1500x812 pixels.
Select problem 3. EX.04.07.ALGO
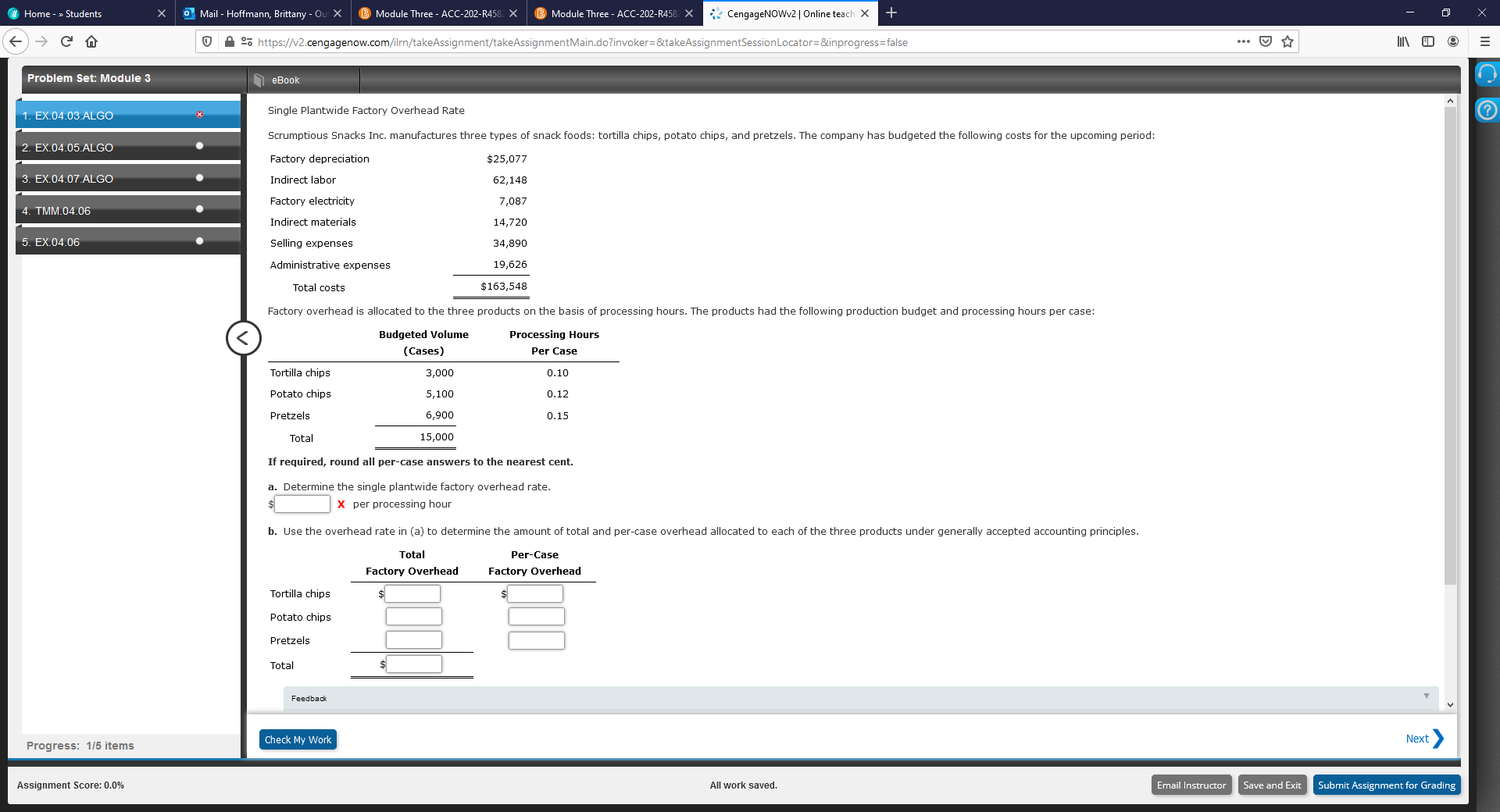[x=128, y=178]
